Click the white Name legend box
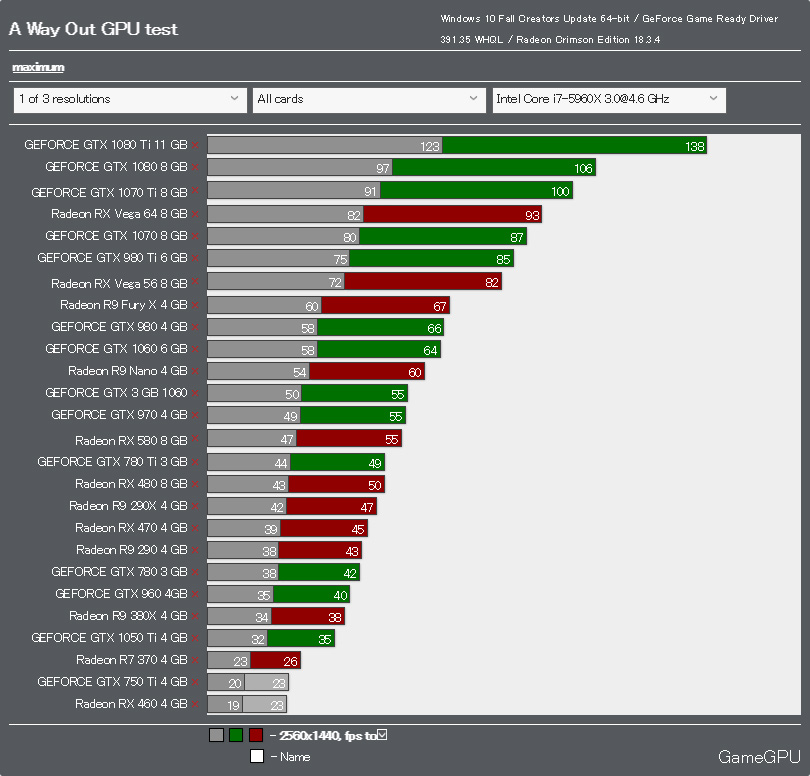The height and width of the screenshot is (776, 810). point(257,756)
